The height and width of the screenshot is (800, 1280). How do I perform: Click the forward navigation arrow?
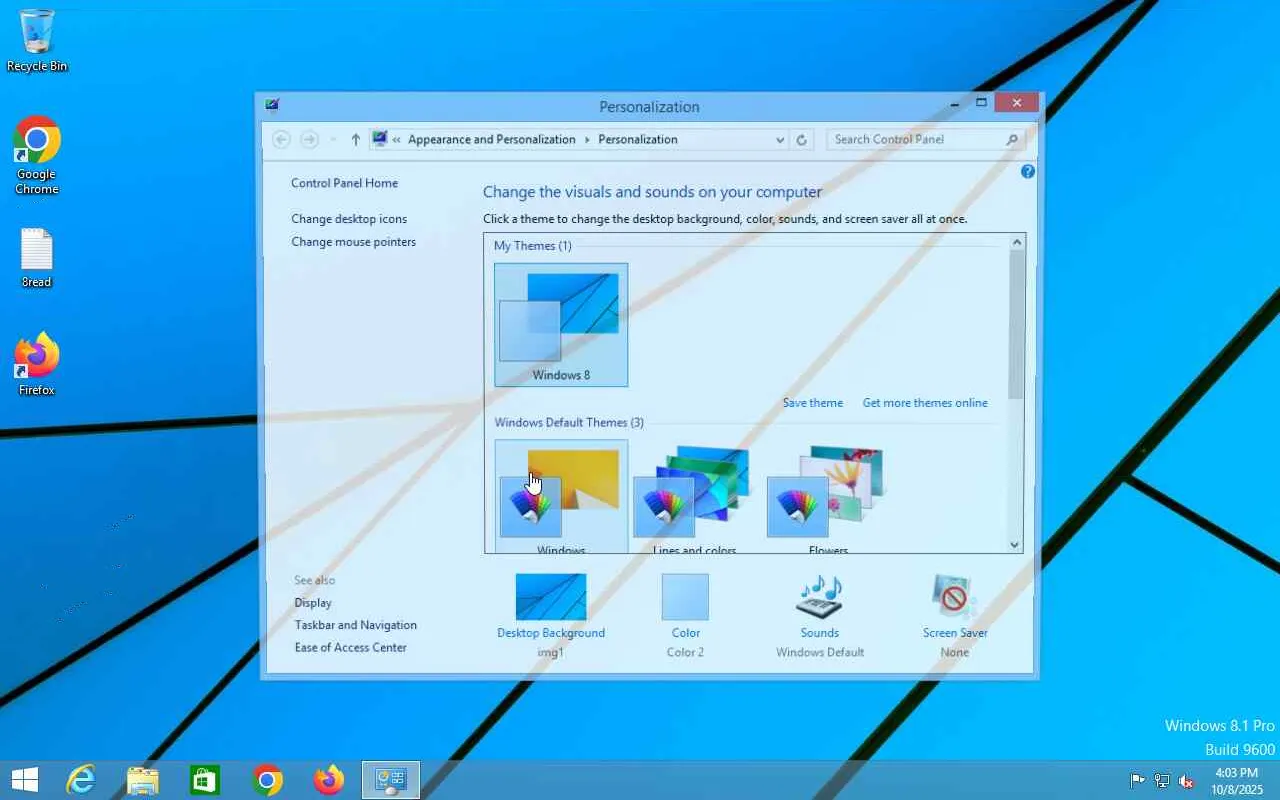309,140
